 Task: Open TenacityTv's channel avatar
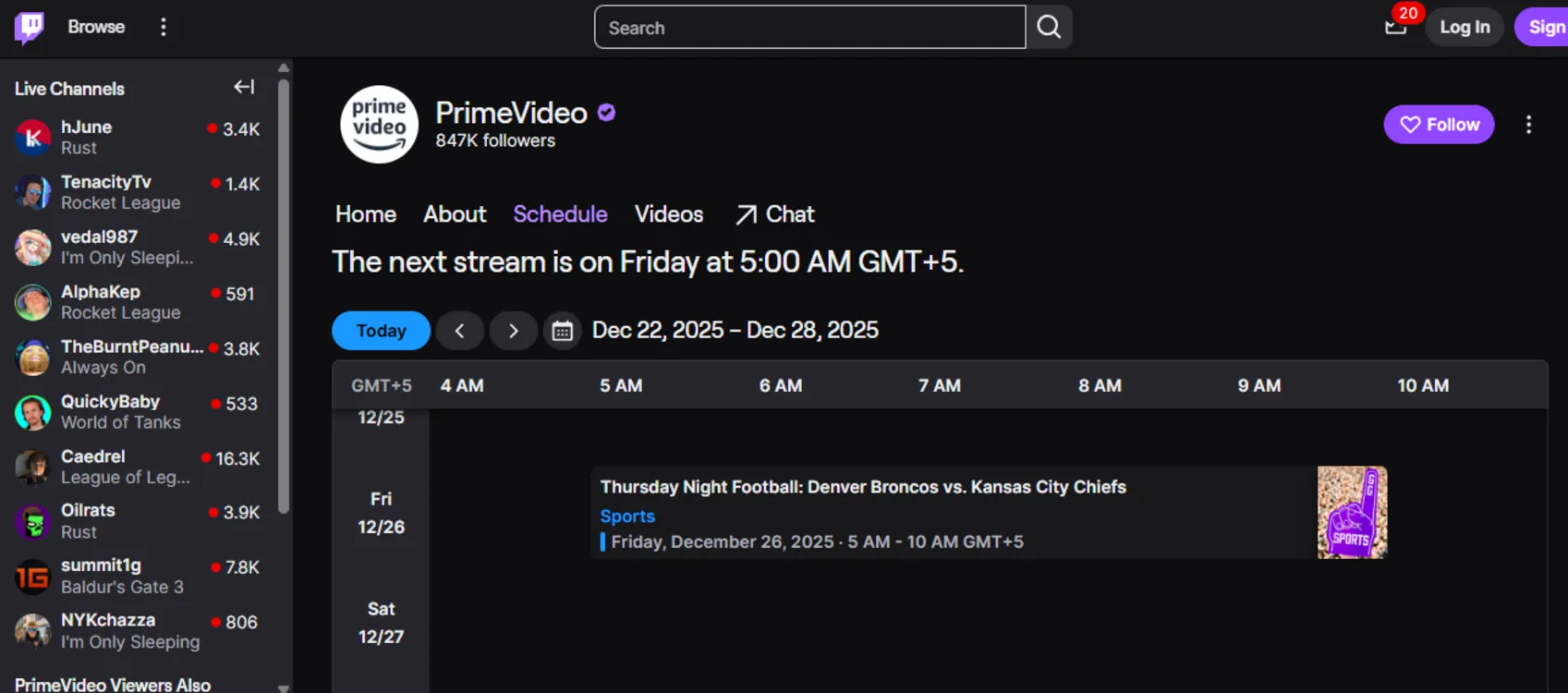tap(32, 192)
